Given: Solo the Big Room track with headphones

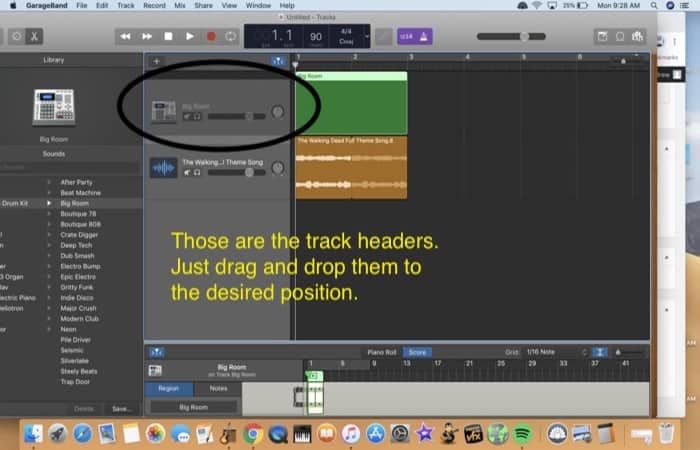Looking at the screenshot, I should pyautogui.click(x=197, y=117).
